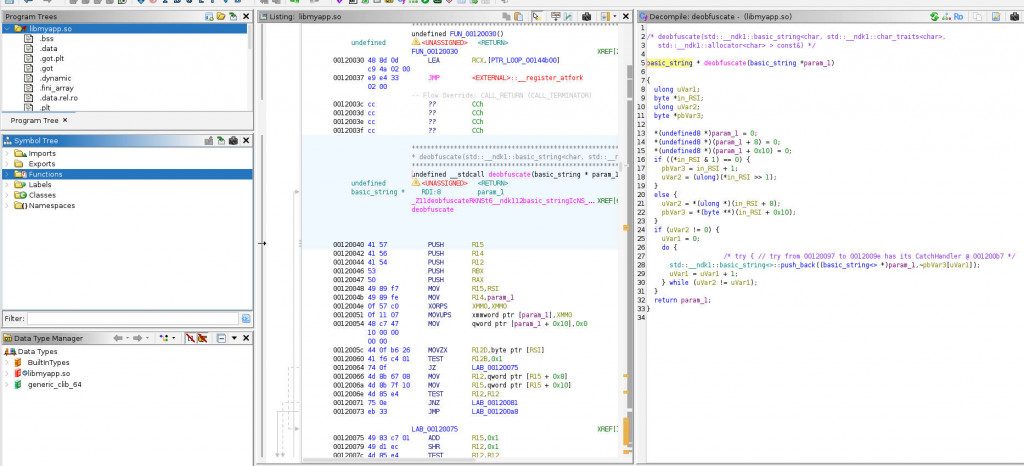The width and height of the screenshot is (1024, 466).
Task: Toggle first red filter icon in Data Type Manager
Action: pos(189,339)
